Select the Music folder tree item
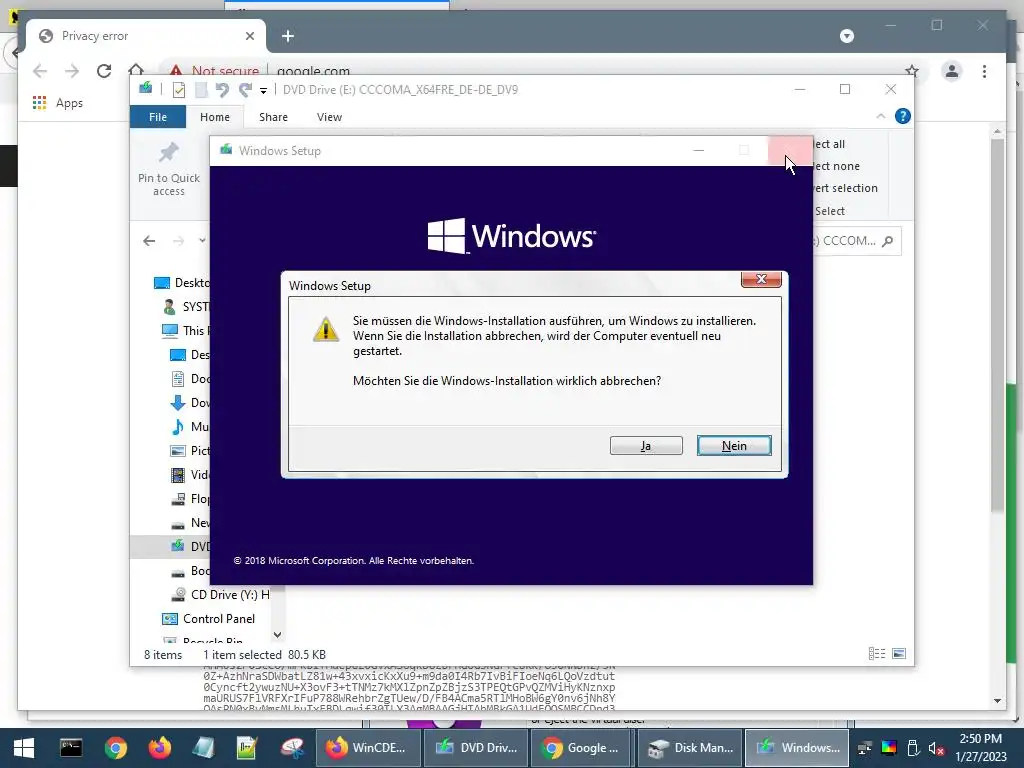Screen dimensions: 1024x768 pyautogui.click(x=191, y=426)
